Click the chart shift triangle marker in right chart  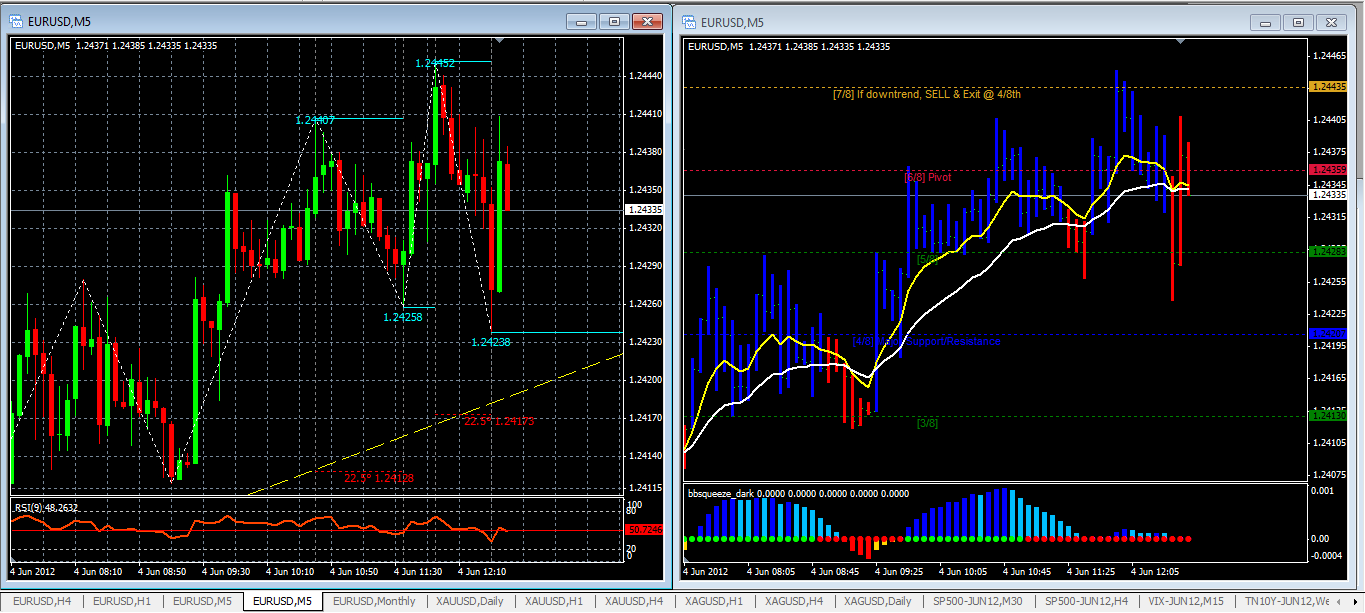click(1181, 42)
